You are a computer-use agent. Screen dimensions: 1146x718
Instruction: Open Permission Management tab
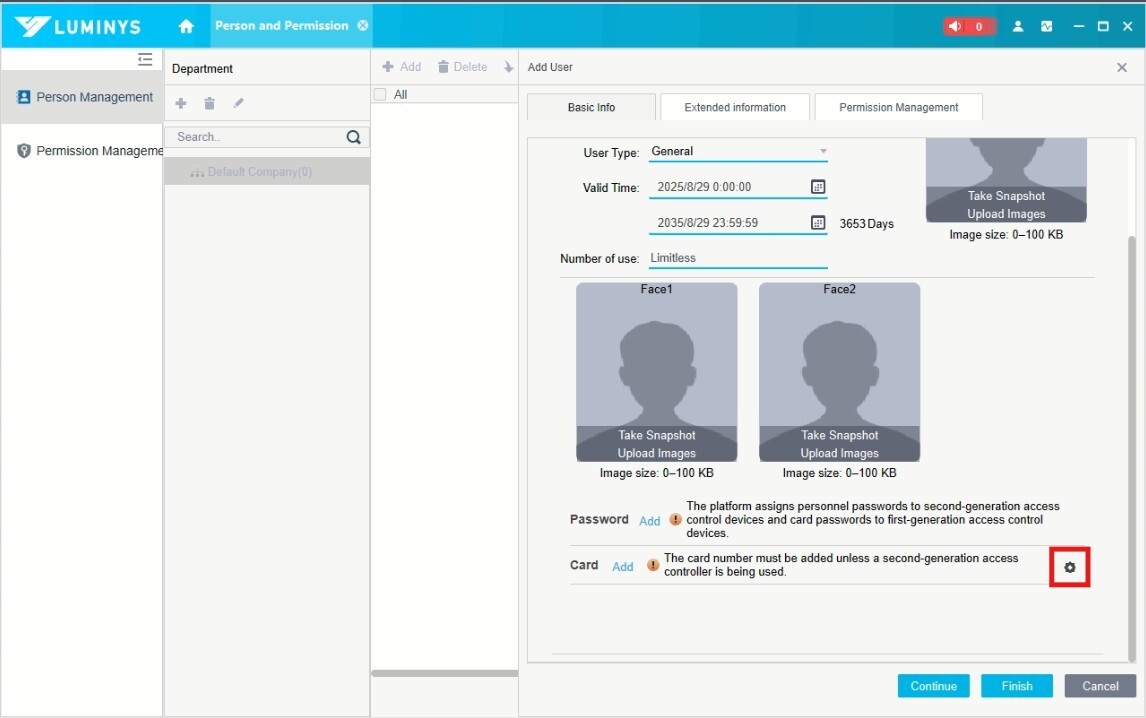[898, 107]
